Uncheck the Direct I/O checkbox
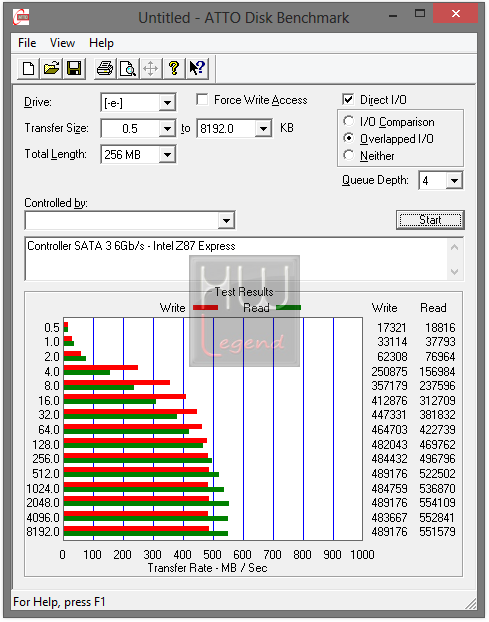 coord(348,99)
